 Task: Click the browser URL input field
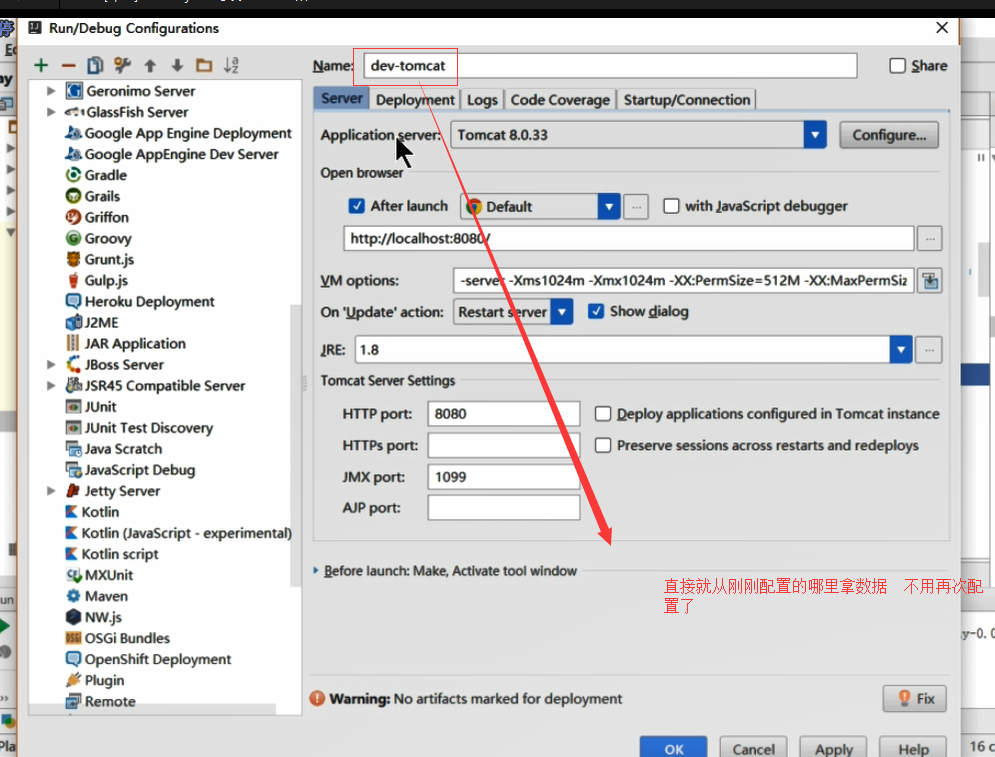click(629, 239)
